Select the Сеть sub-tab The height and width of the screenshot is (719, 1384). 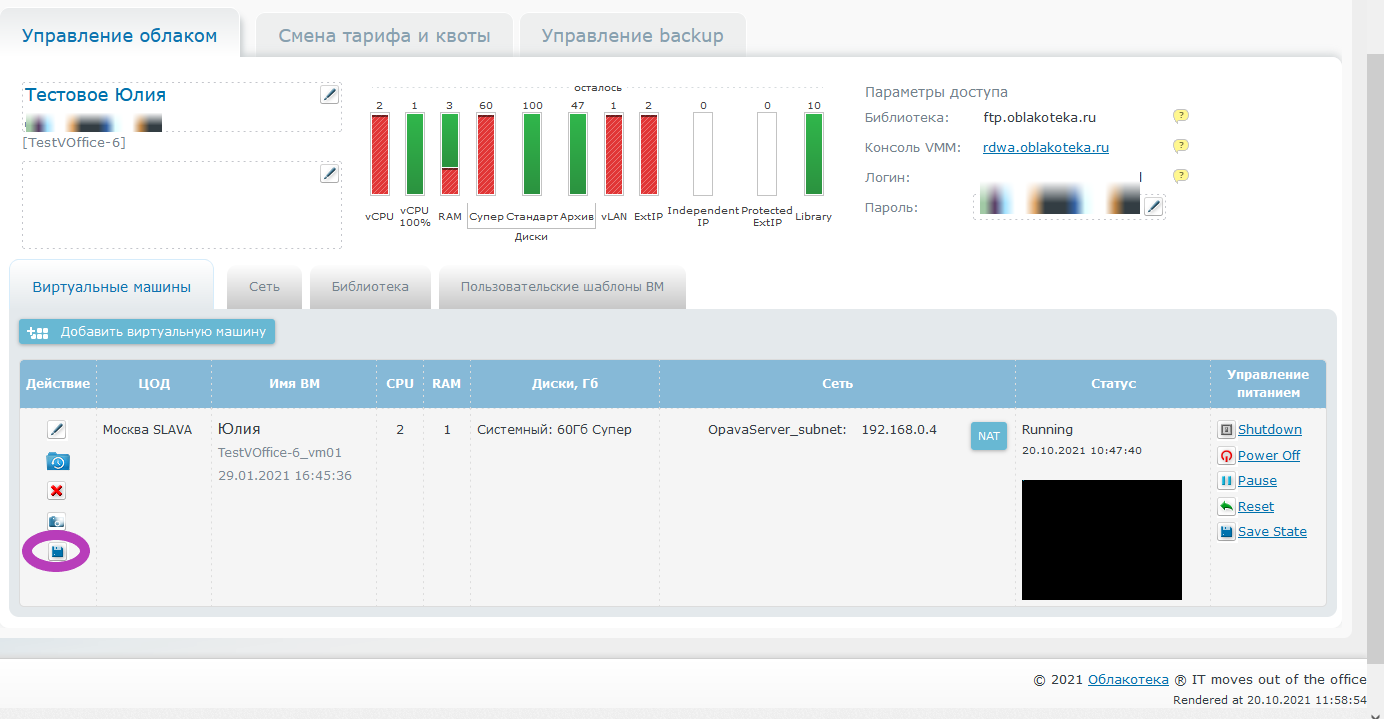(x=265, y=287)
